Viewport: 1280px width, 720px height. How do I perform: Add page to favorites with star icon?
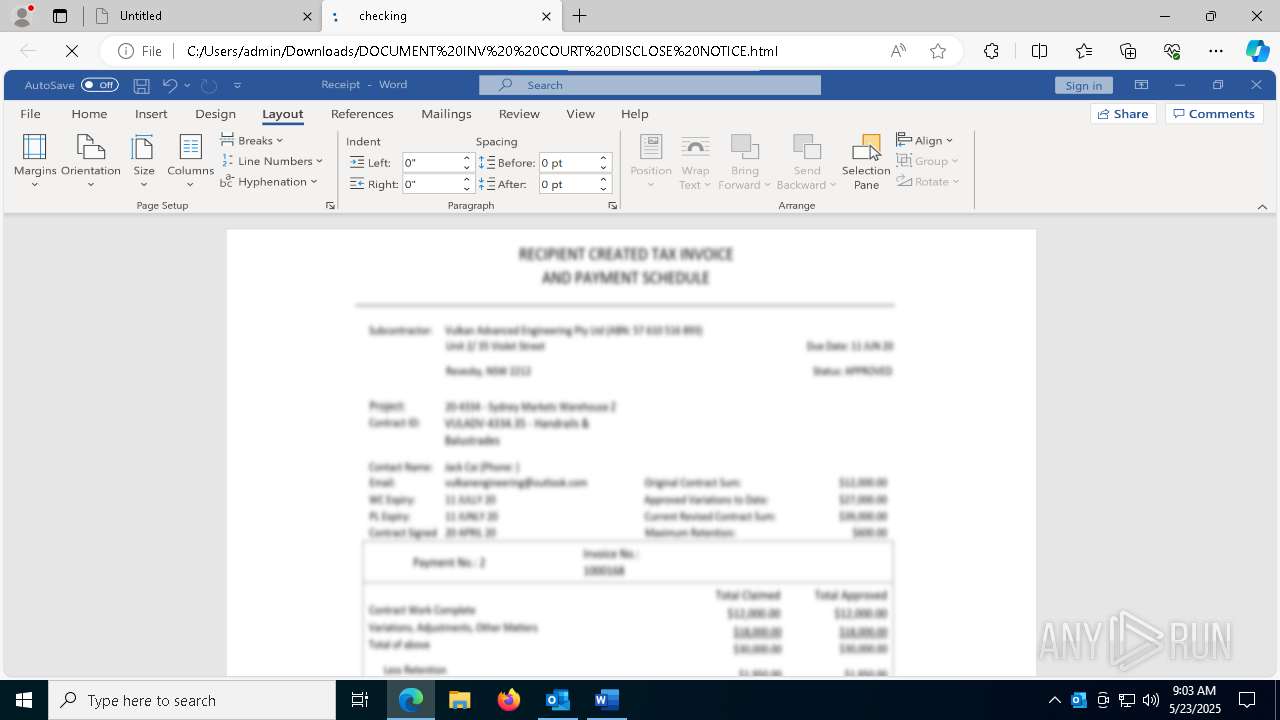[x=938, y=51]
